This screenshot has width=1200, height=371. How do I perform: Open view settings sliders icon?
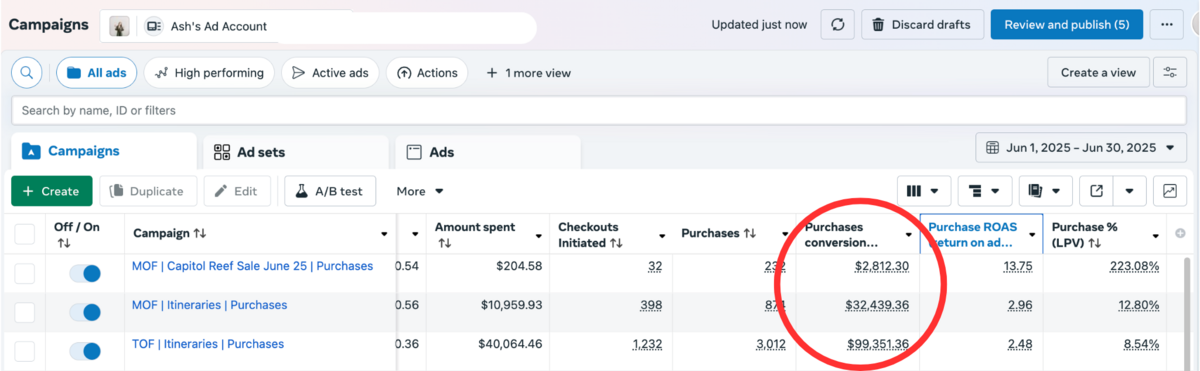click(1170, 72)
